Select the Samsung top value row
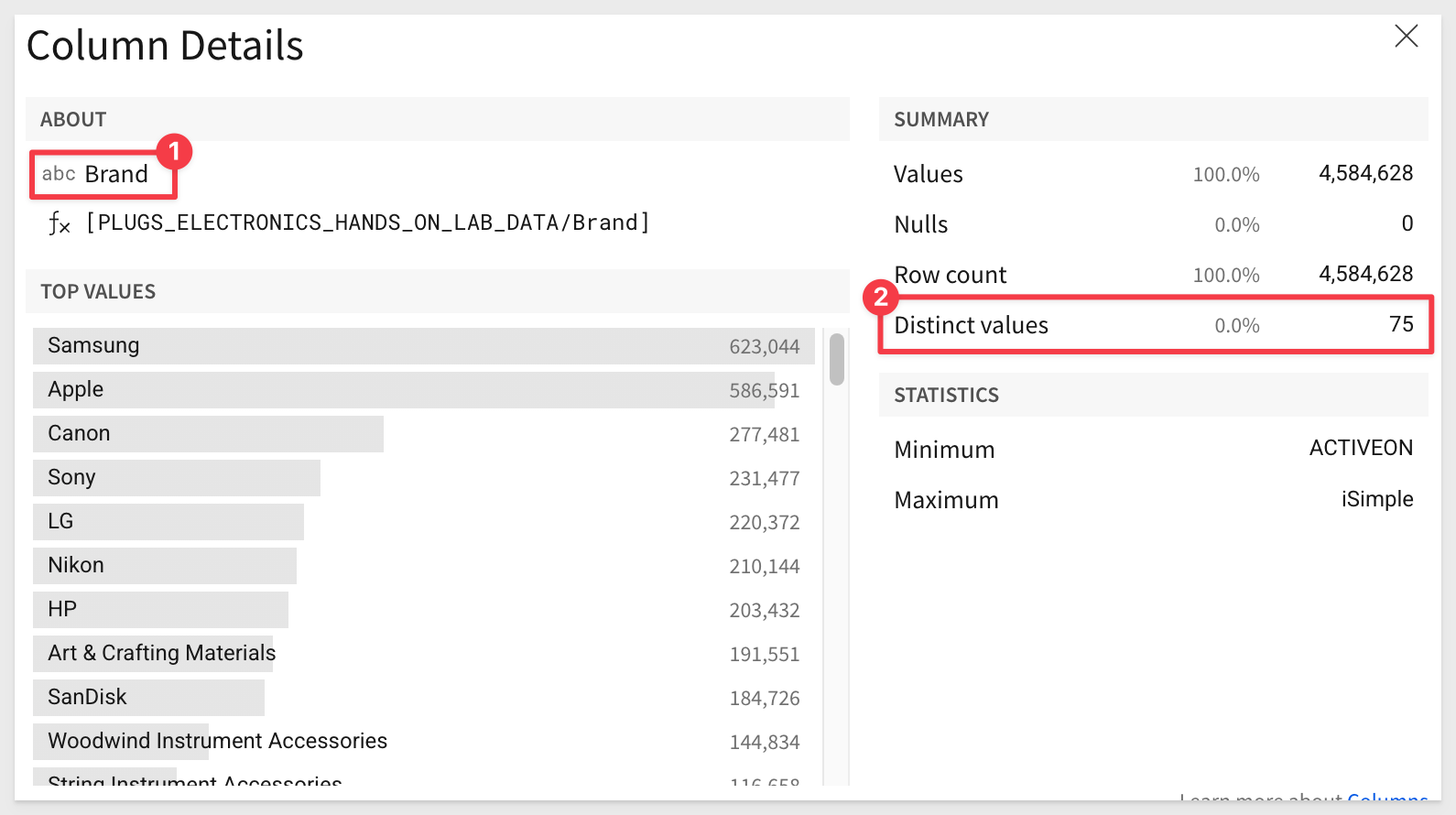The image size is (1456, 815). click(424, 346)
